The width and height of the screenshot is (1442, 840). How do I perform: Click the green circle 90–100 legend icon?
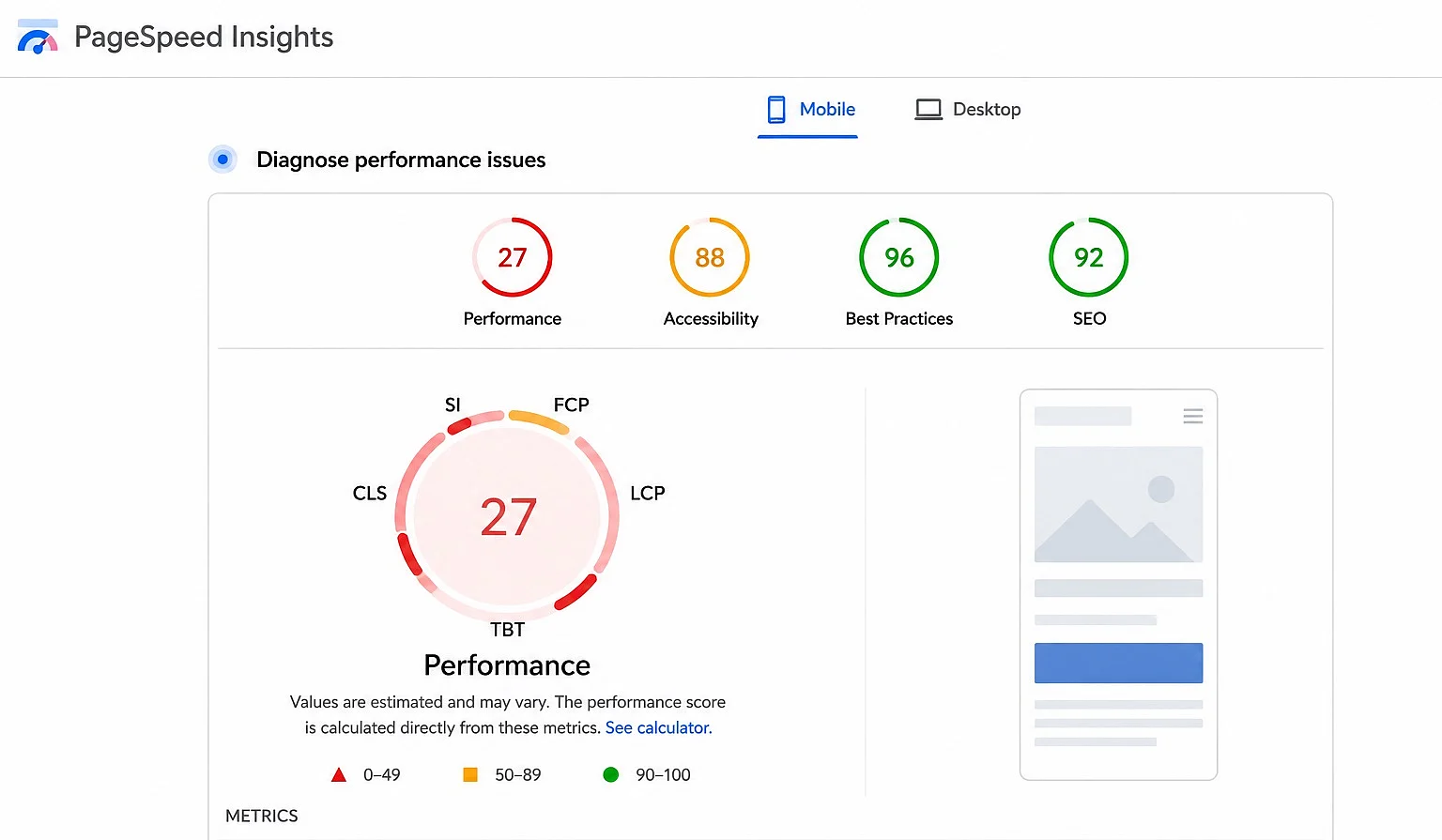[611, 775]
